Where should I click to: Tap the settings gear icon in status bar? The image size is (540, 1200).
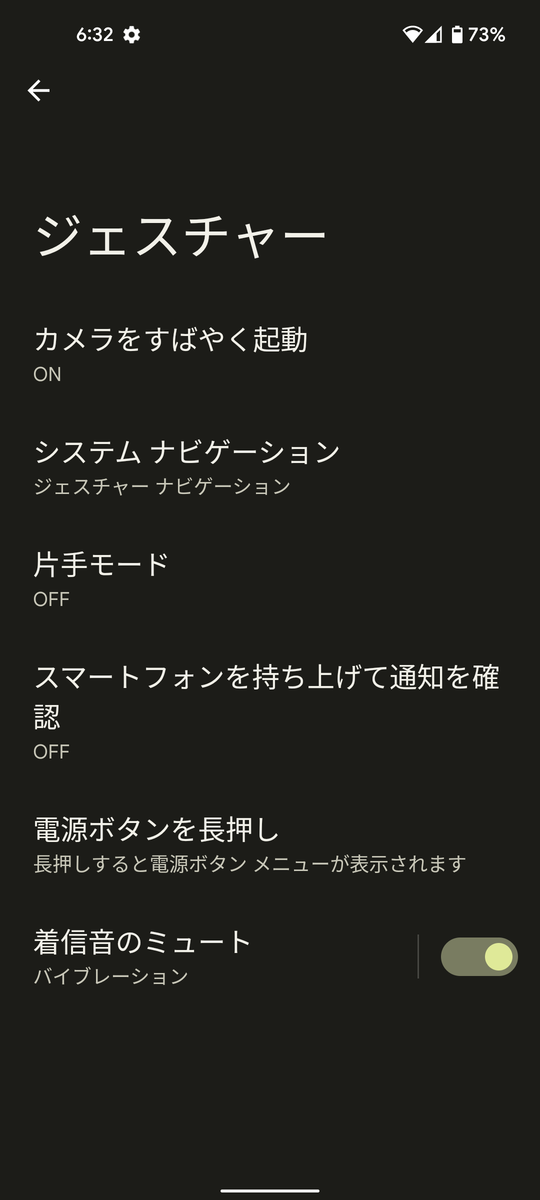click(x=132, y=35)
